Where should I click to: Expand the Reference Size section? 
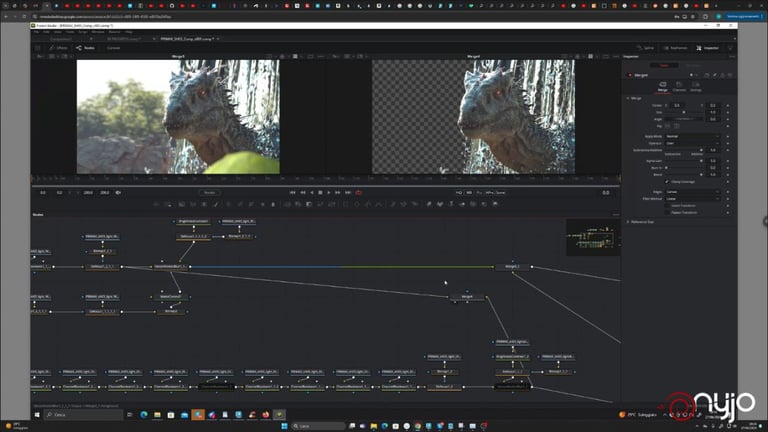tap(641, 222)
